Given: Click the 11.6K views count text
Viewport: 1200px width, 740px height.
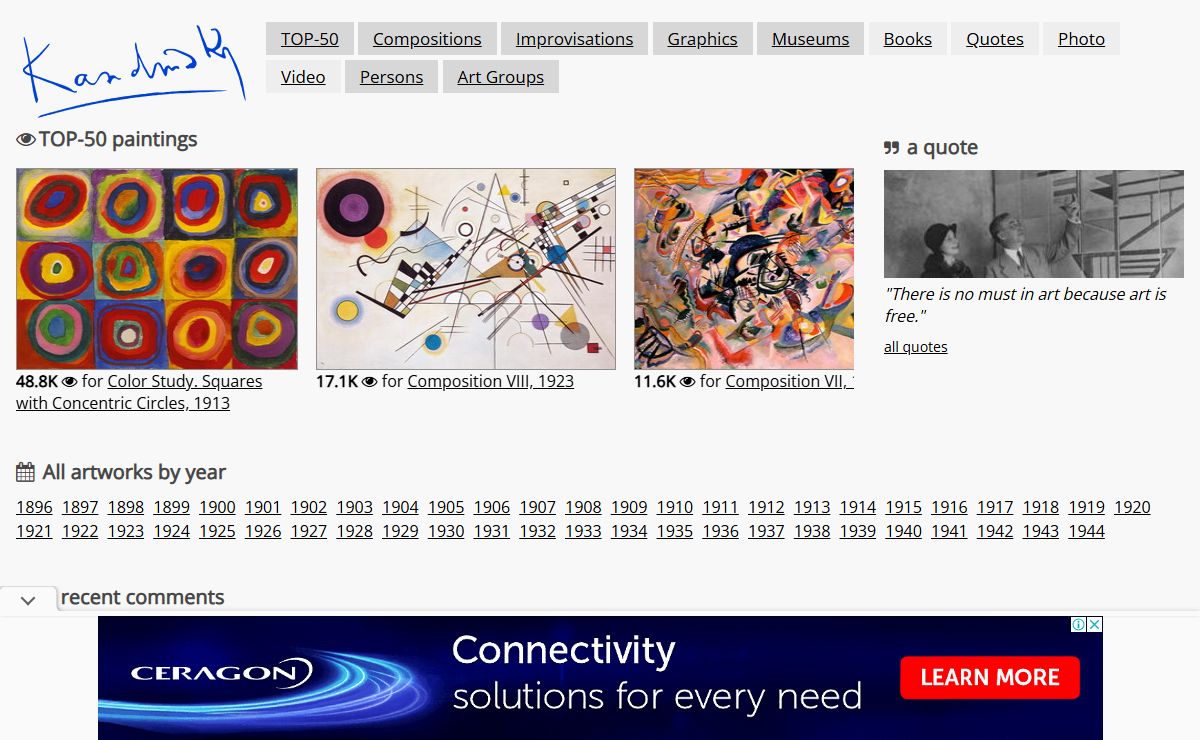Looking at the screenshot, I should point(655,381).
